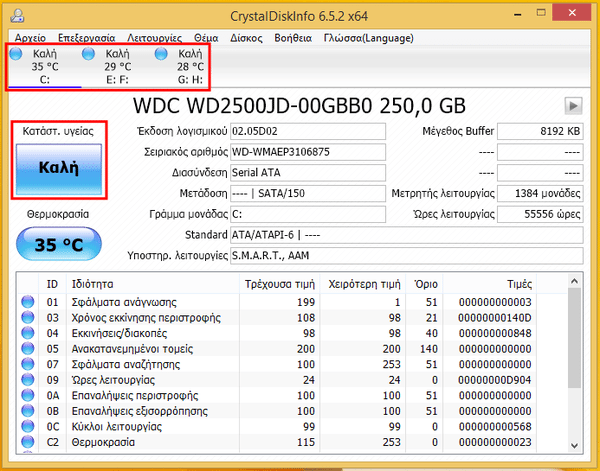Image resolution: width=600 pixels, height=471 pixels.
Task: Click the disk title WDC WD2500JD-00GBB0 250,0 GB
Action: (299, 106)
